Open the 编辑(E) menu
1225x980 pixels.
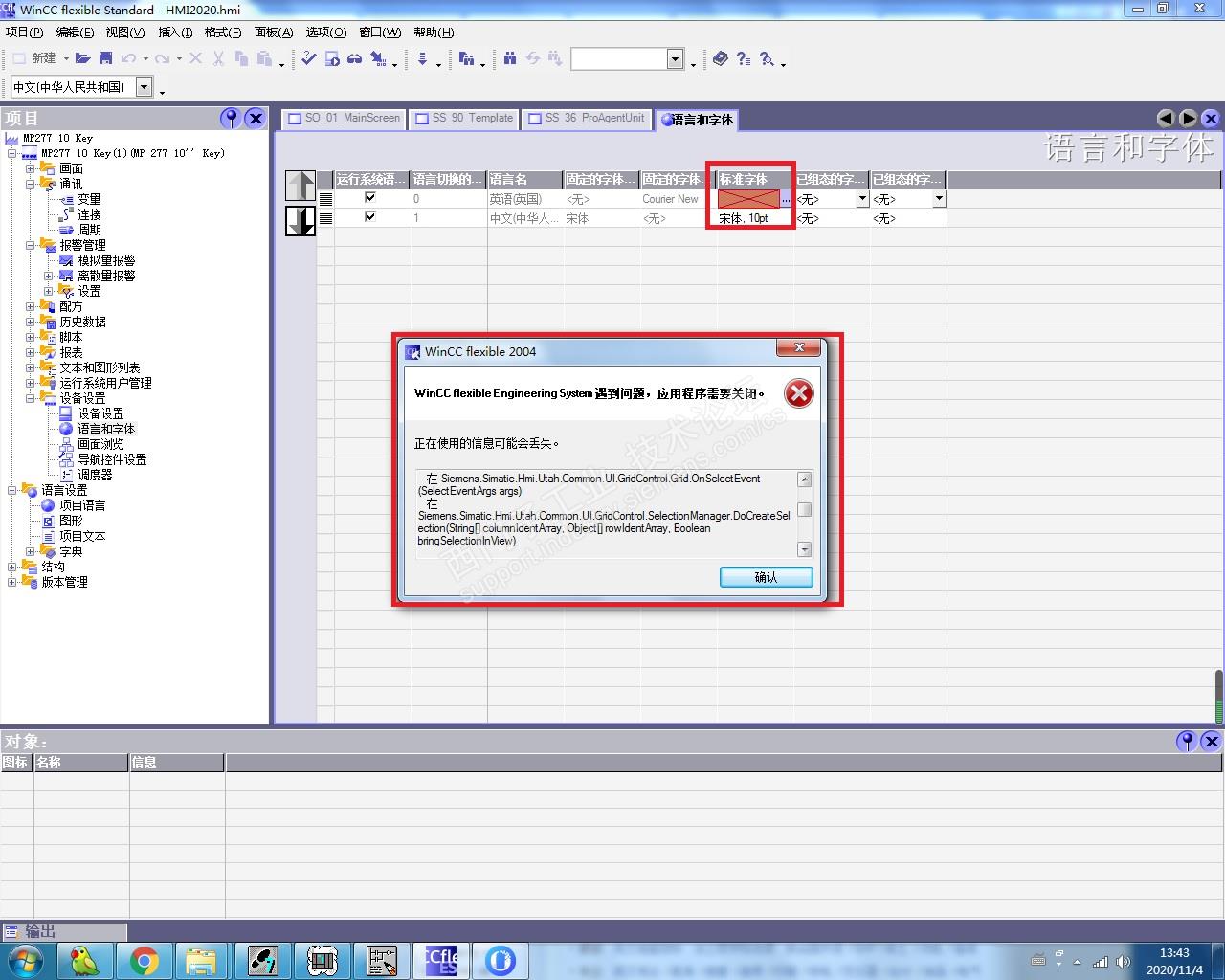(75, 32)
